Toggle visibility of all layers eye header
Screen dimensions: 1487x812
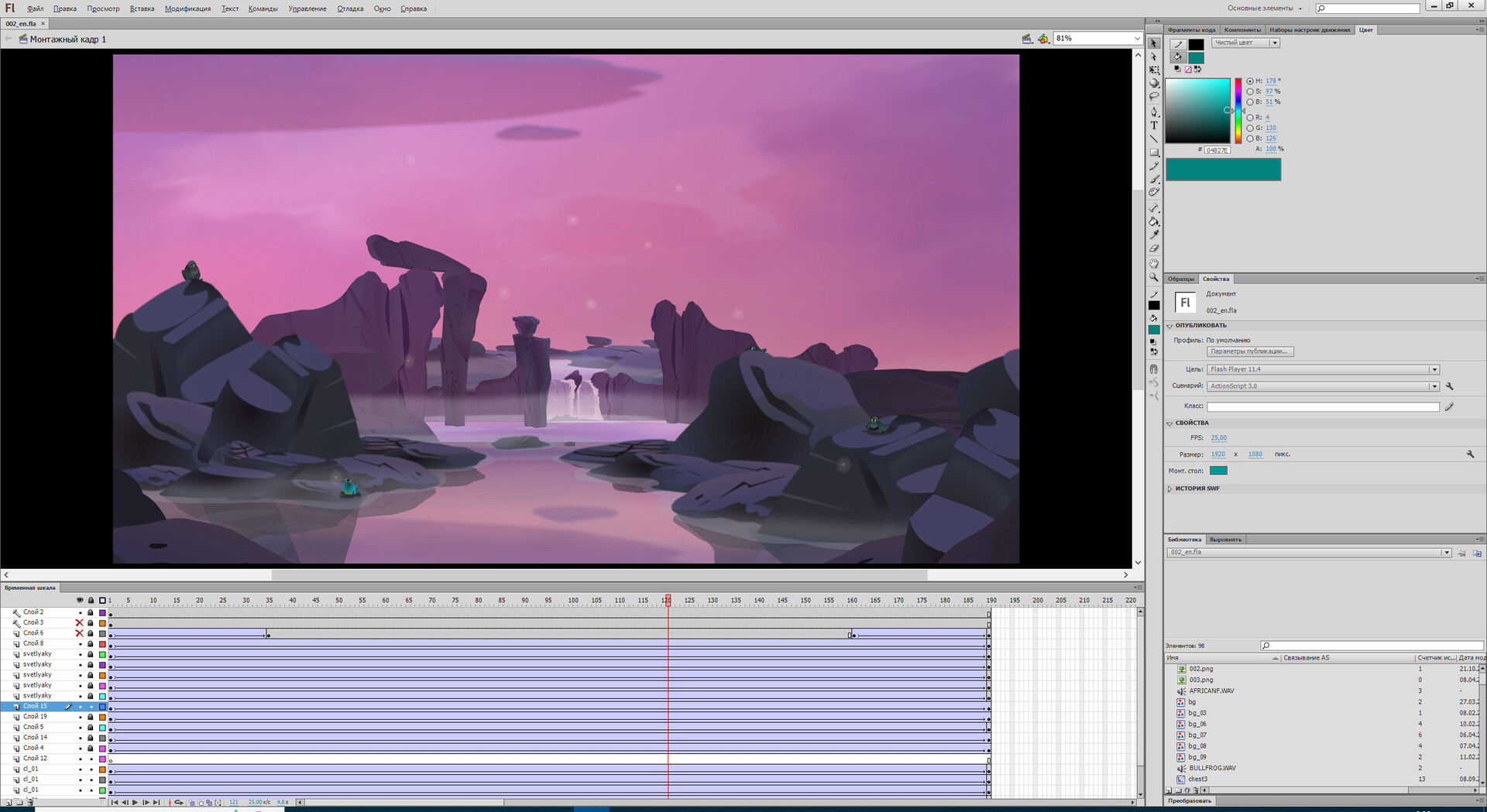(80, 601)
